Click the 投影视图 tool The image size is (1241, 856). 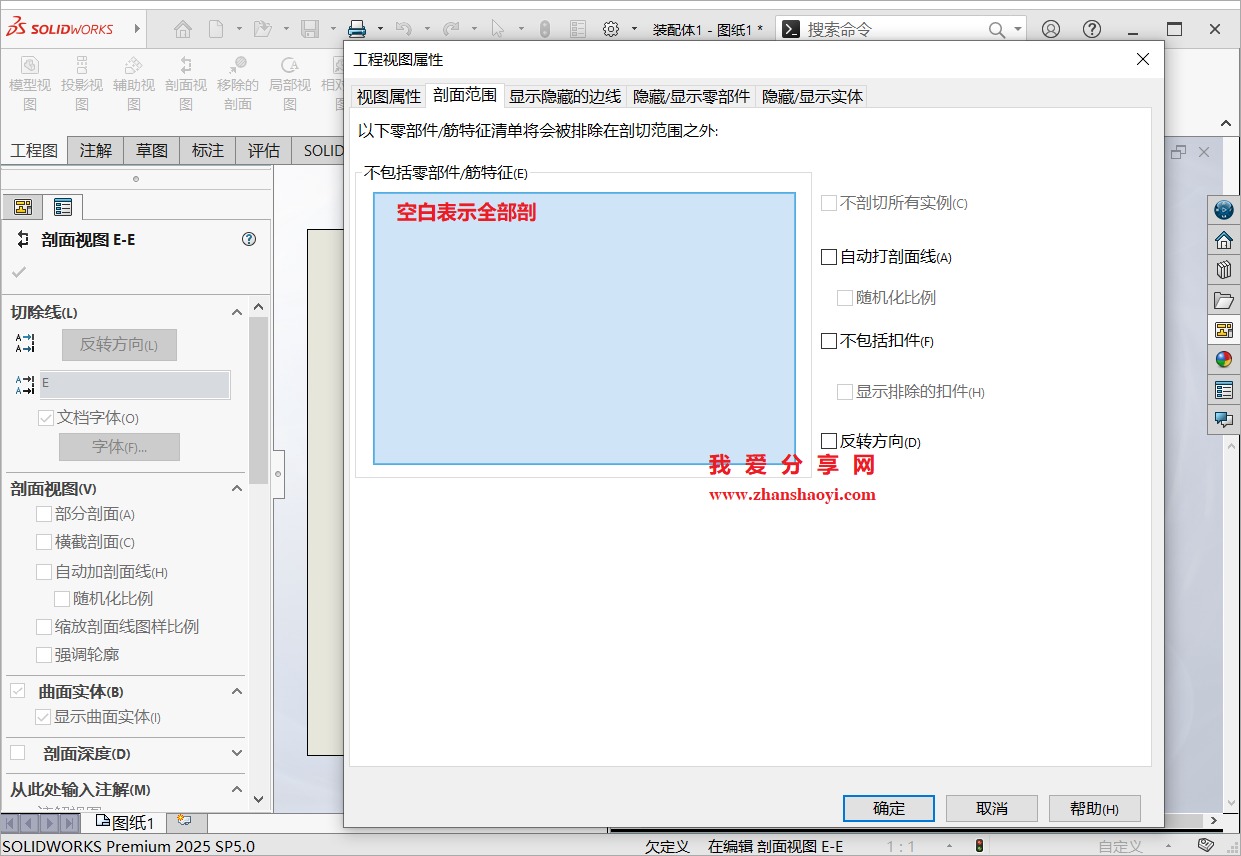(x=82, y=83)
